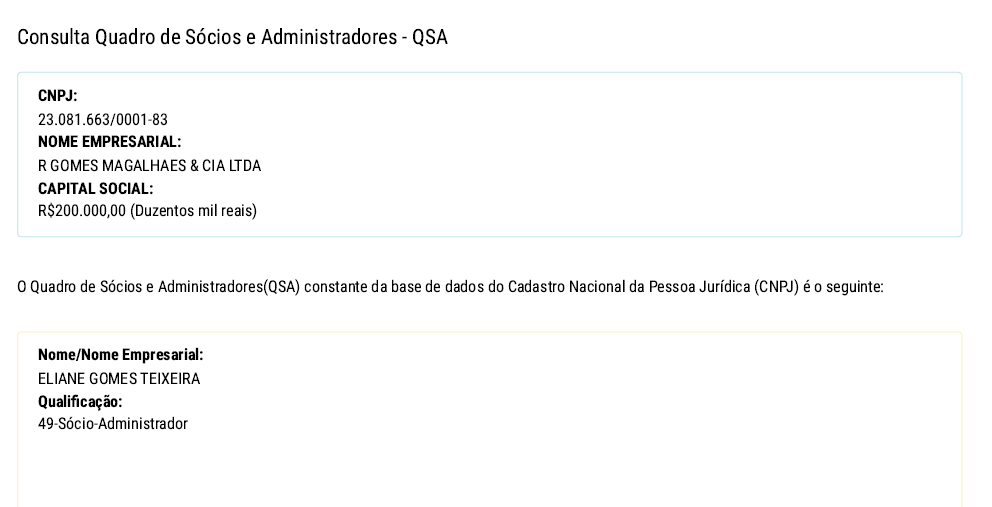Click "(CNPJ)" within the intro sentence
Screen dimensions: 992x507
776,287
